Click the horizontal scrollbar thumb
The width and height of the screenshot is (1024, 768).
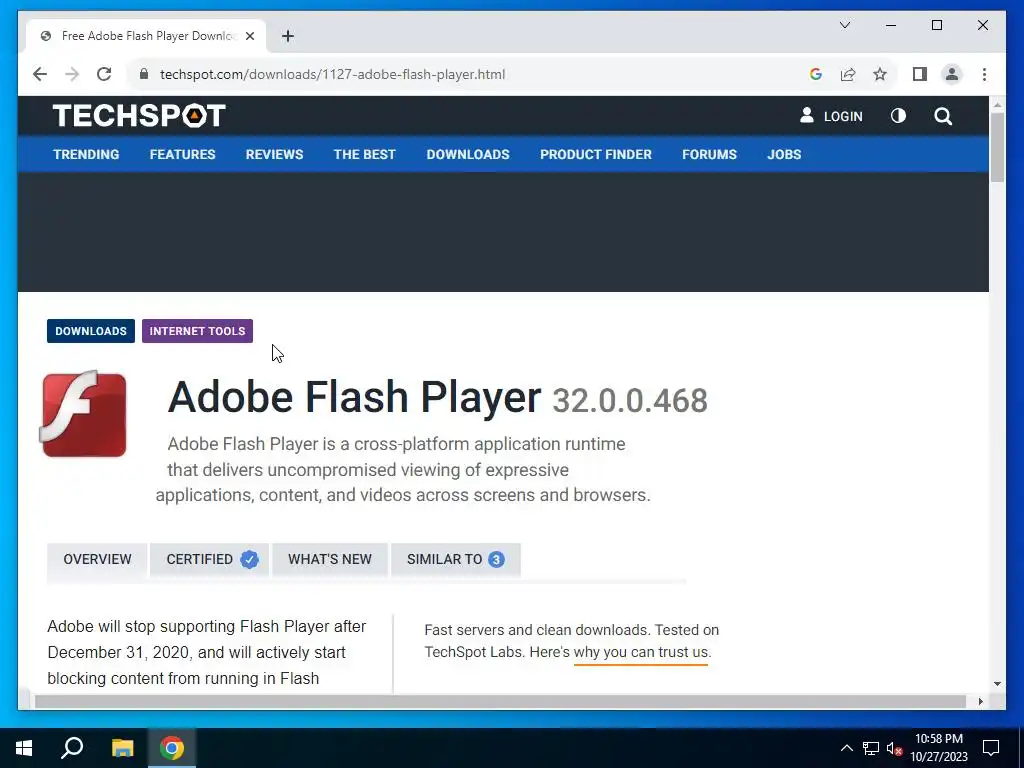click(x=500, y=701)
